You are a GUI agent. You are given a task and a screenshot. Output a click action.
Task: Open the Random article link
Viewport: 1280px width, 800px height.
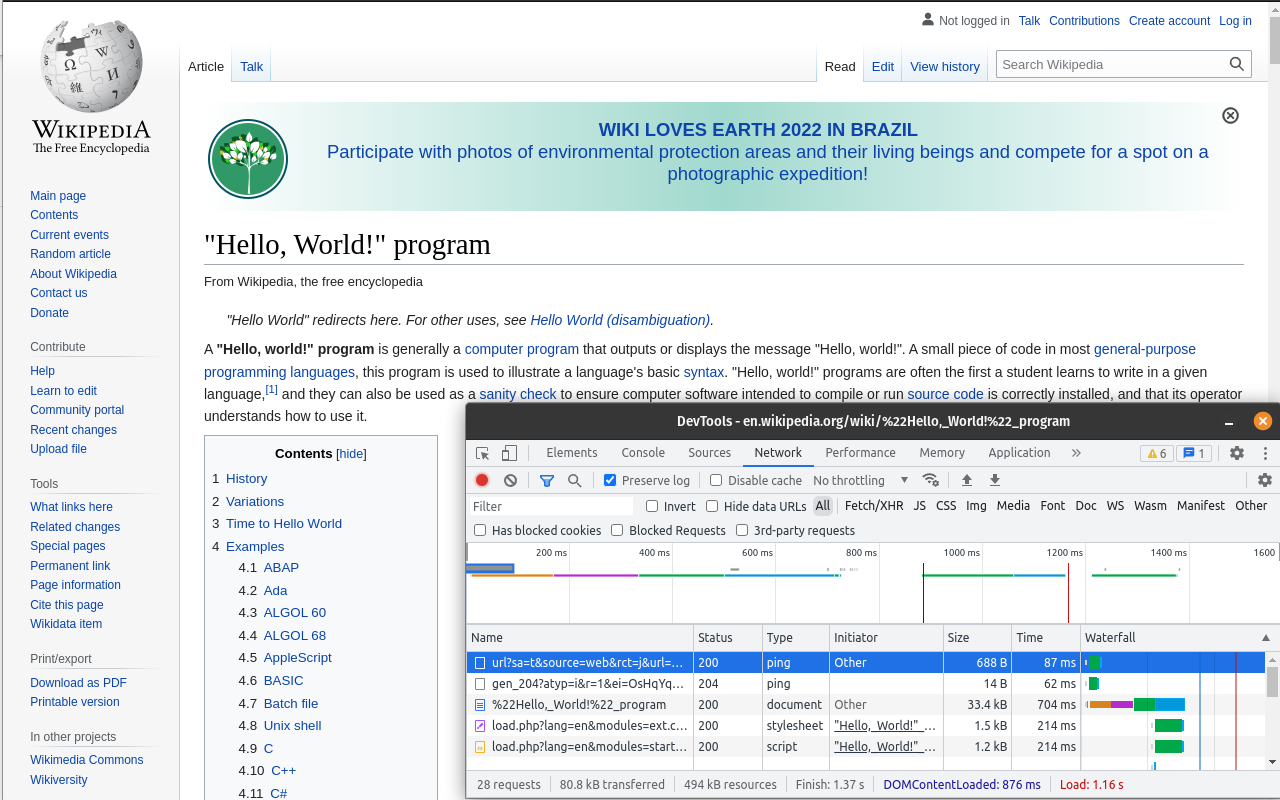70,254
